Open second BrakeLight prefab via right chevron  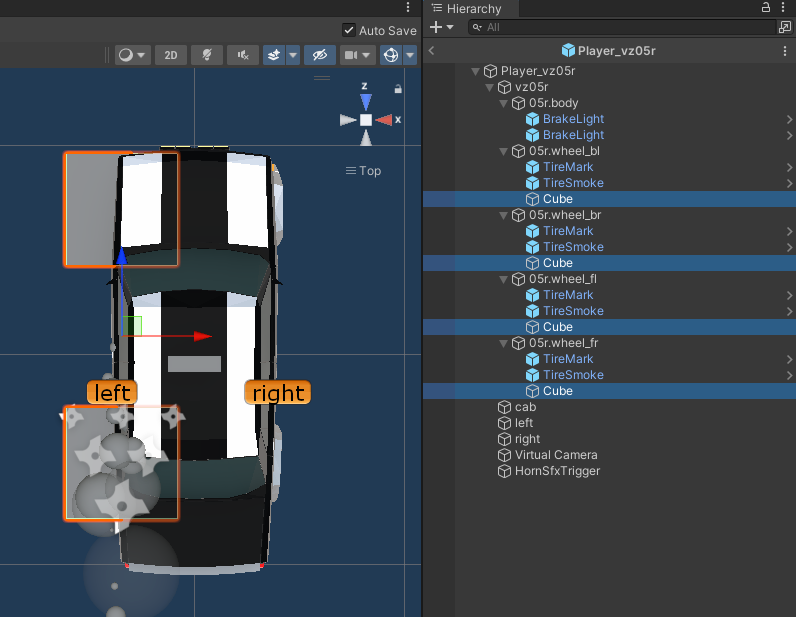click(x=789, y=135)
